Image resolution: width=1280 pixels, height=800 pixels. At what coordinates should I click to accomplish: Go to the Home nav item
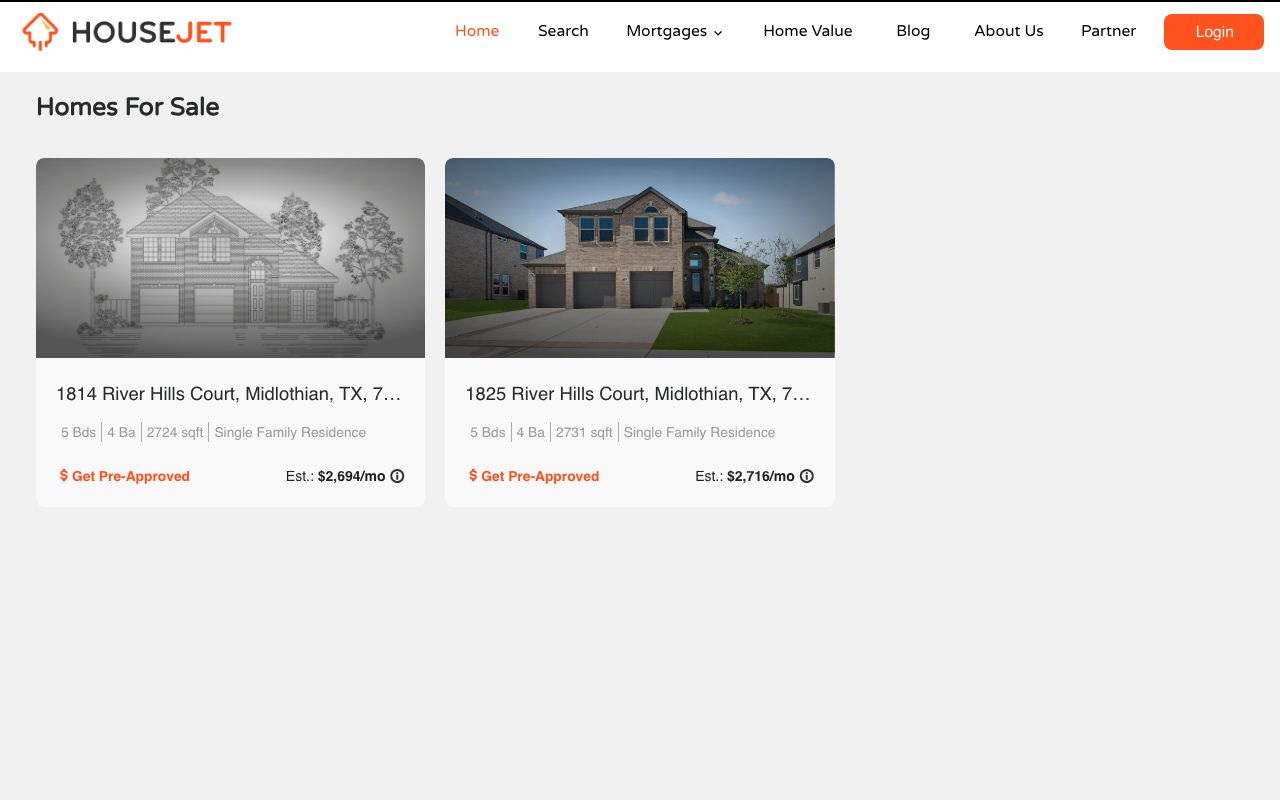tap(477, 31)
